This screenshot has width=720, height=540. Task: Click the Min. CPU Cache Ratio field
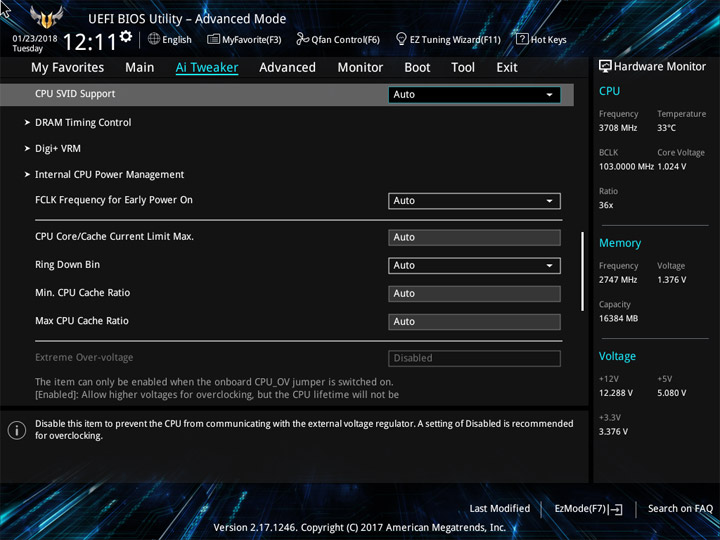[x=474, y=293]
